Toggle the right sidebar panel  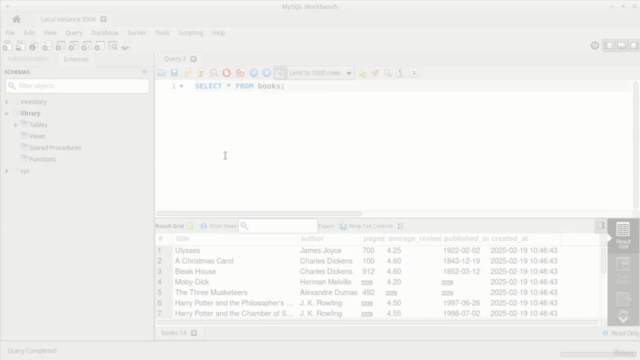click(634, 46)
